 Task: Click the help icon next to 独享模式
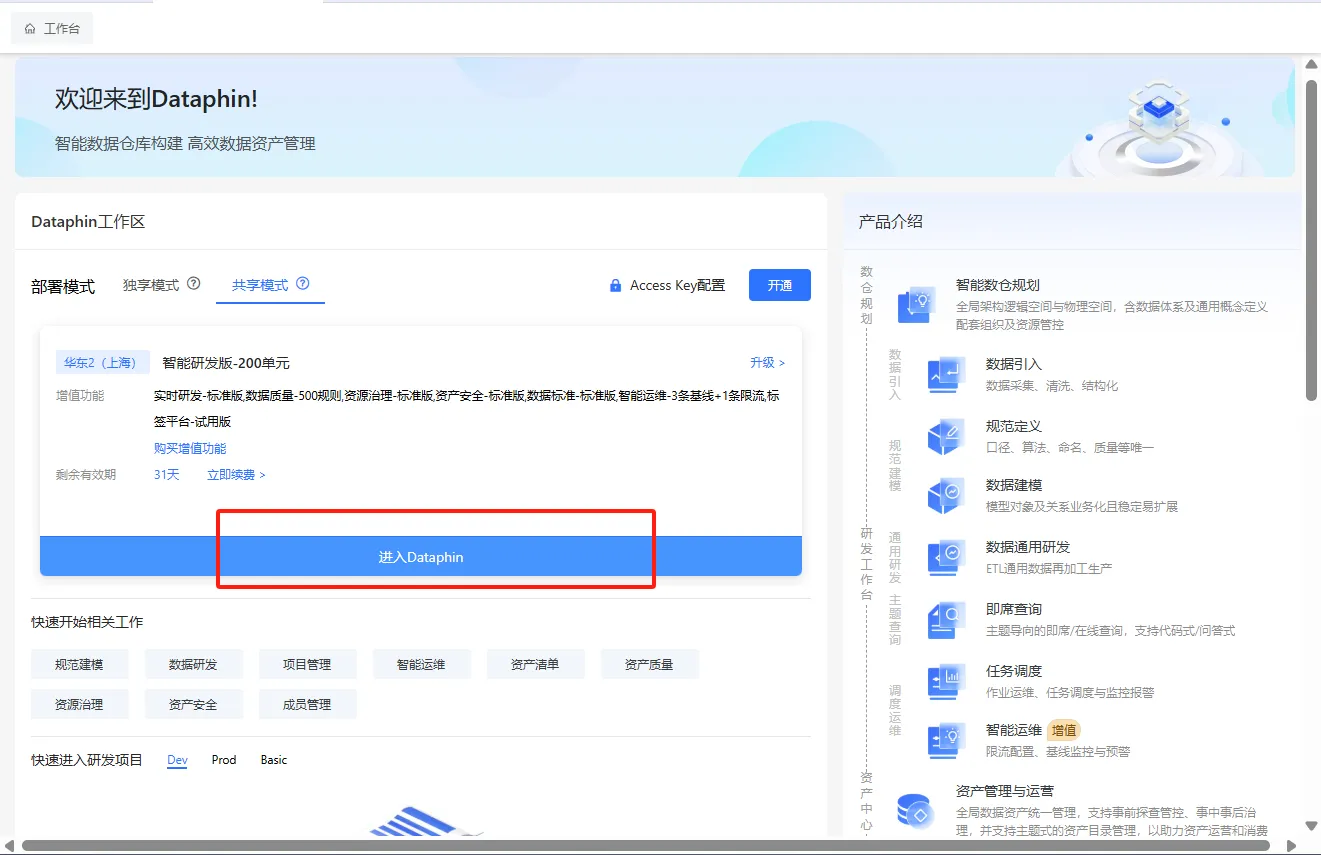194,284
